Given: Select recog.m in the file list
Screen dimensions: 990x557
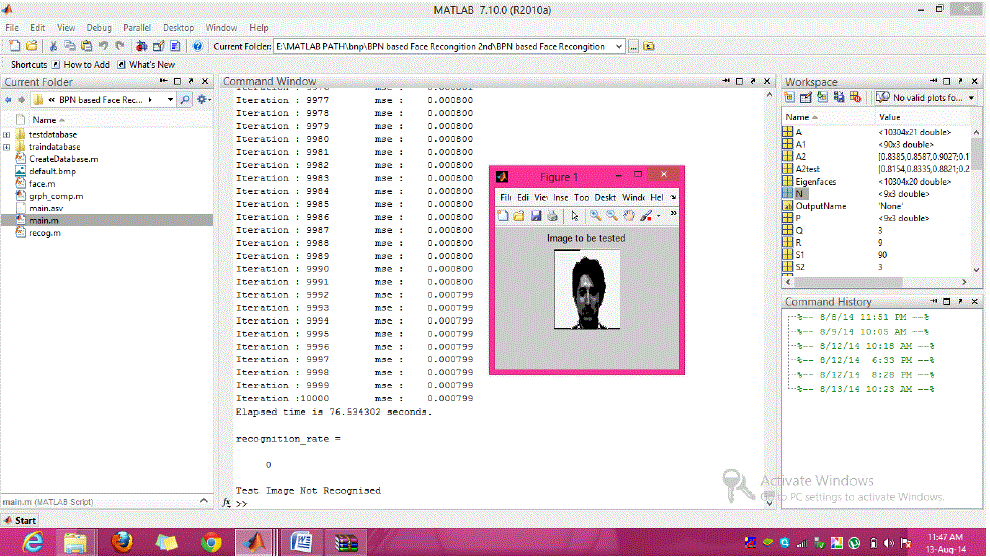Looking at the screenshot, I should pyautogui.click(x=44, y=233).
